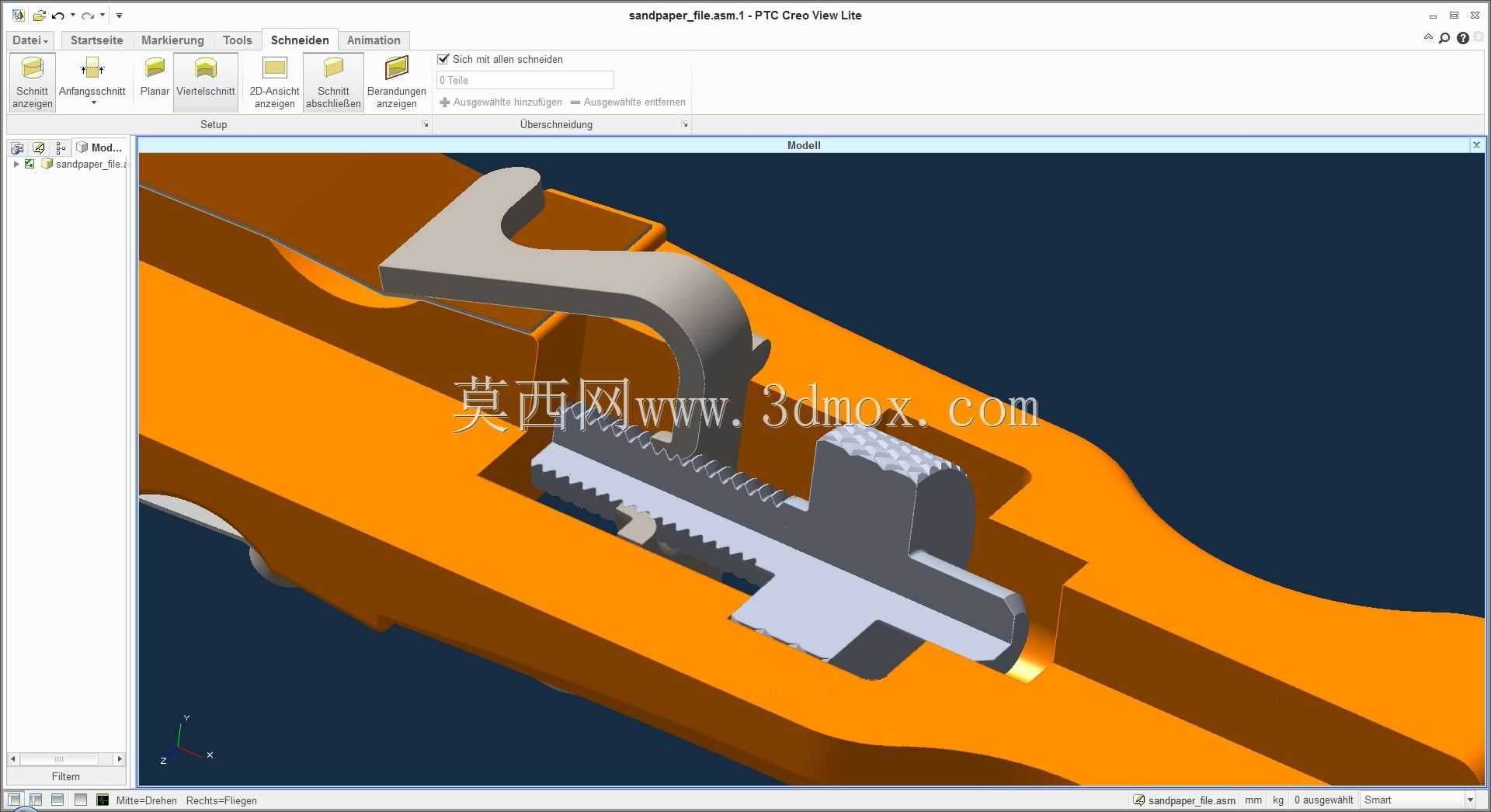Click the Filtern button under the tree
1491x812 pixels.
pyautogui.click(x=66, y=776)
